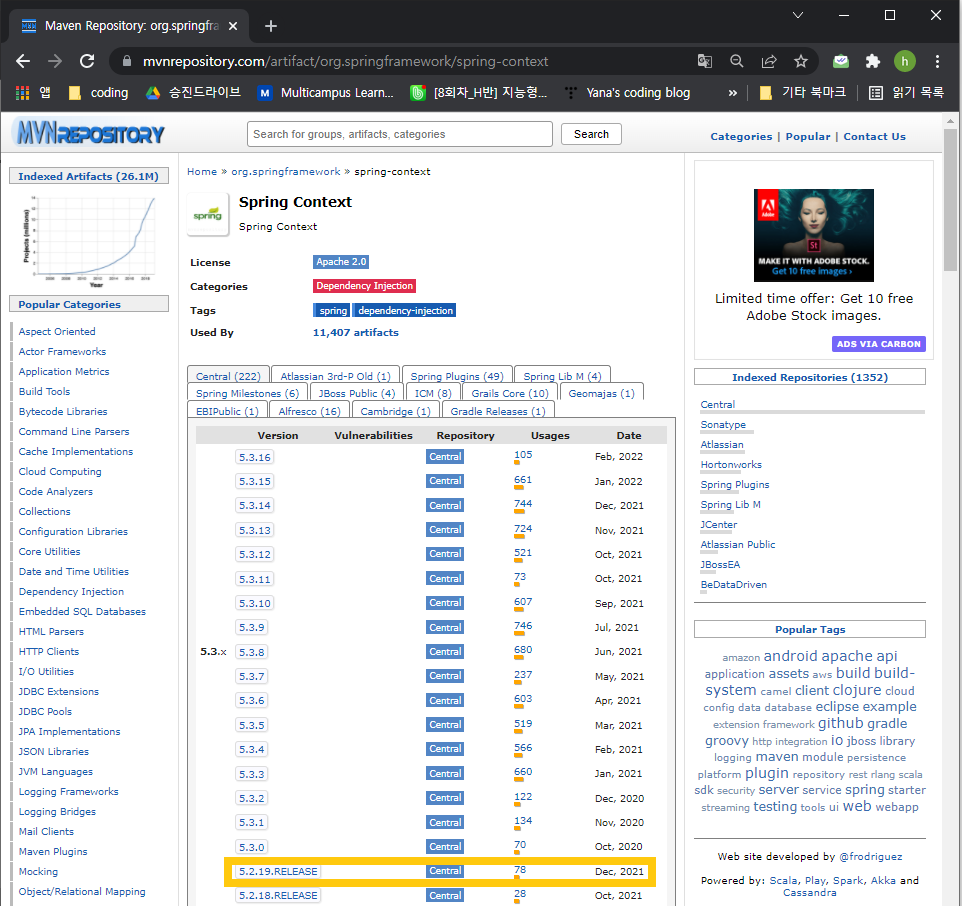This screenshot has height=906, width=962.
Task: Open the Extensions puzzle menu
Action: pos(872,61)
